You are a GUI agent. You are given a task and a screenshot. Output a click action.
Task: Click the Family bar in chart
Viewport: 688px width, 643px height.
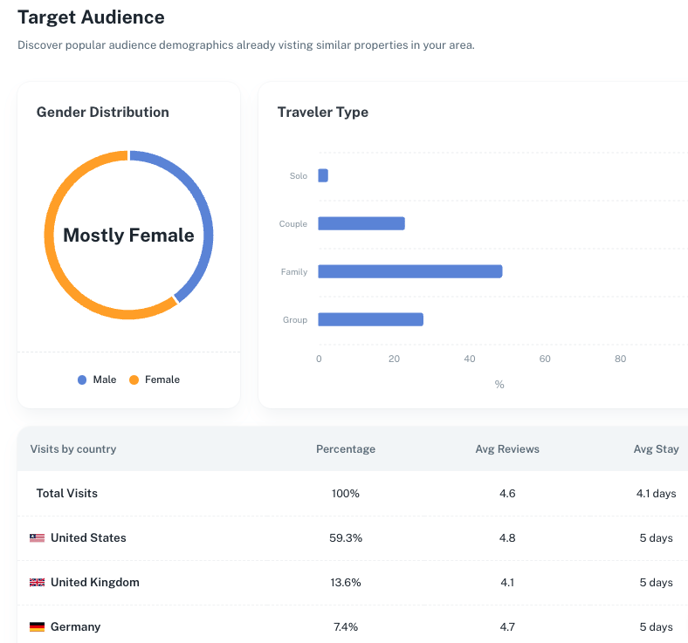coord(410,271)
